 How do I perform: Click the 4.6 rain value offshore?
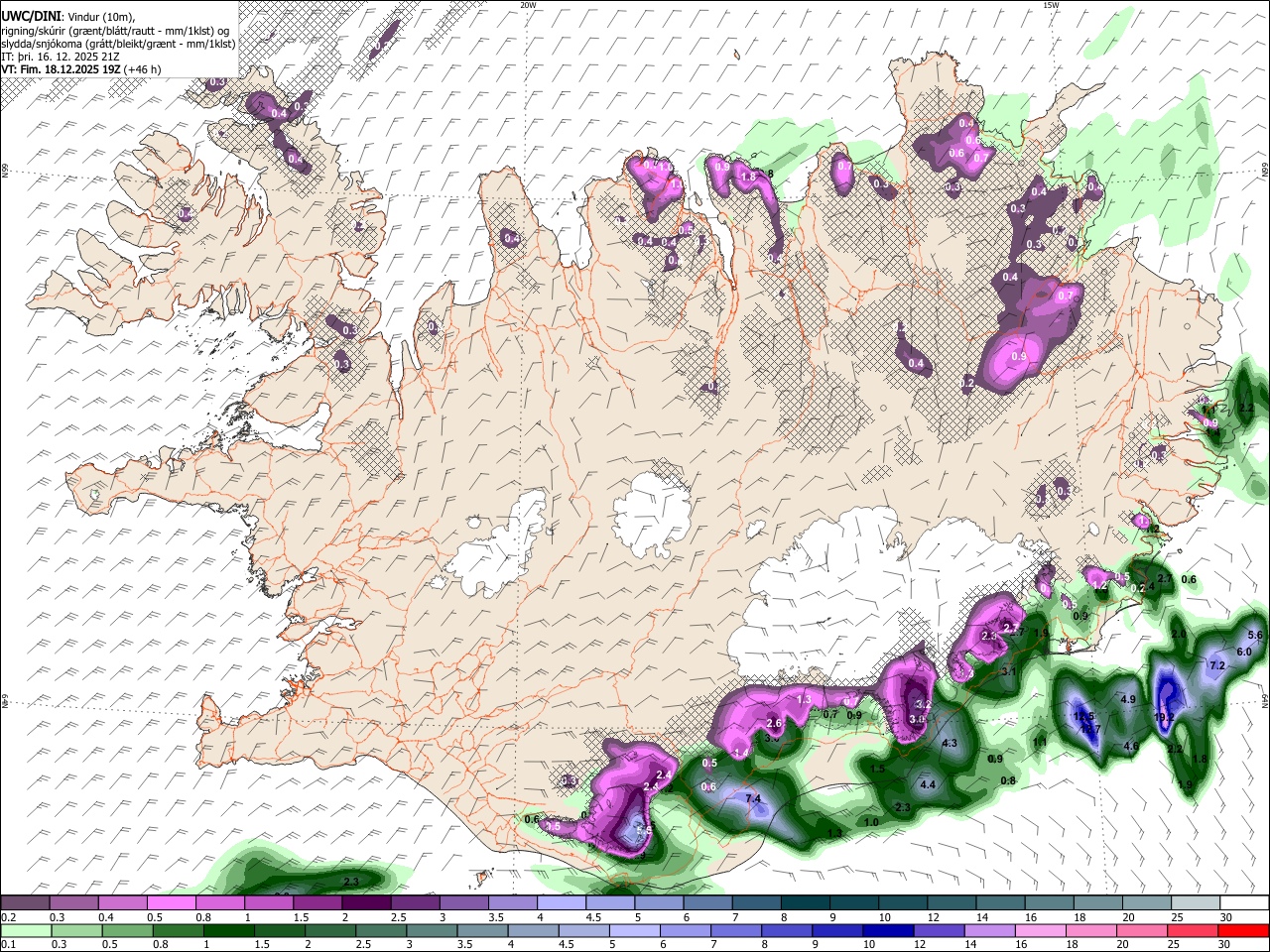(1130, 746)
